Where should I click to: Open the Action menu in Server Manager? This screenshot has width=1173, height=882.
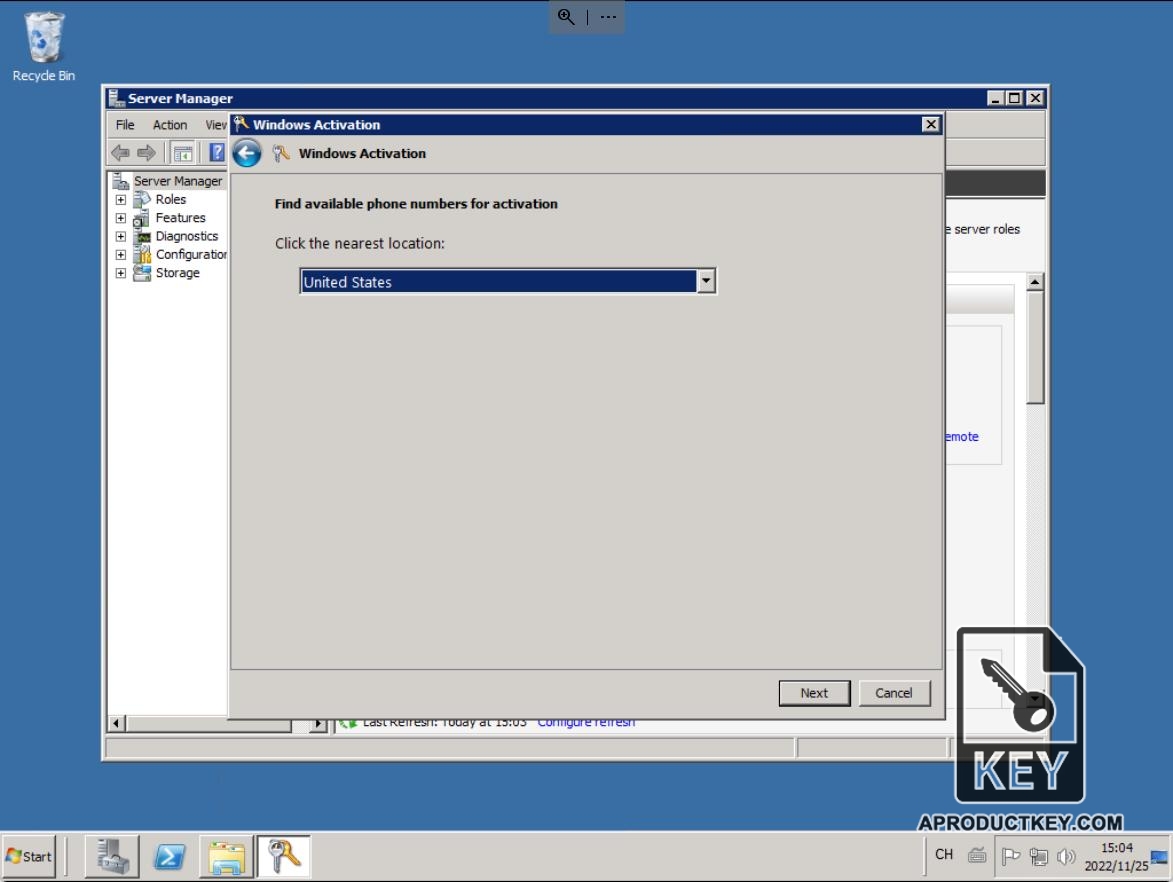click(170, 125)
